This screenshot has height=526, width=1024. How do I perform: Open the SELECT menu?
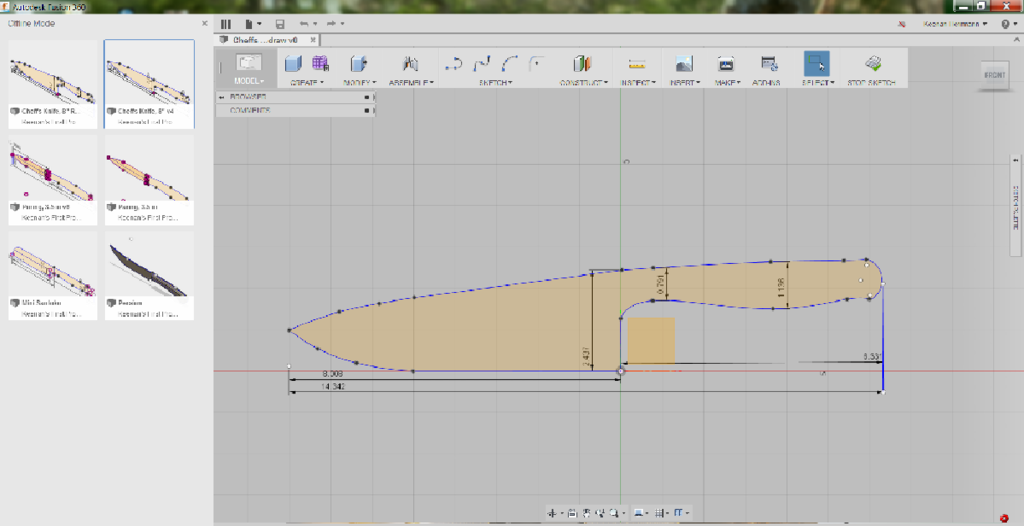point(818,82)
